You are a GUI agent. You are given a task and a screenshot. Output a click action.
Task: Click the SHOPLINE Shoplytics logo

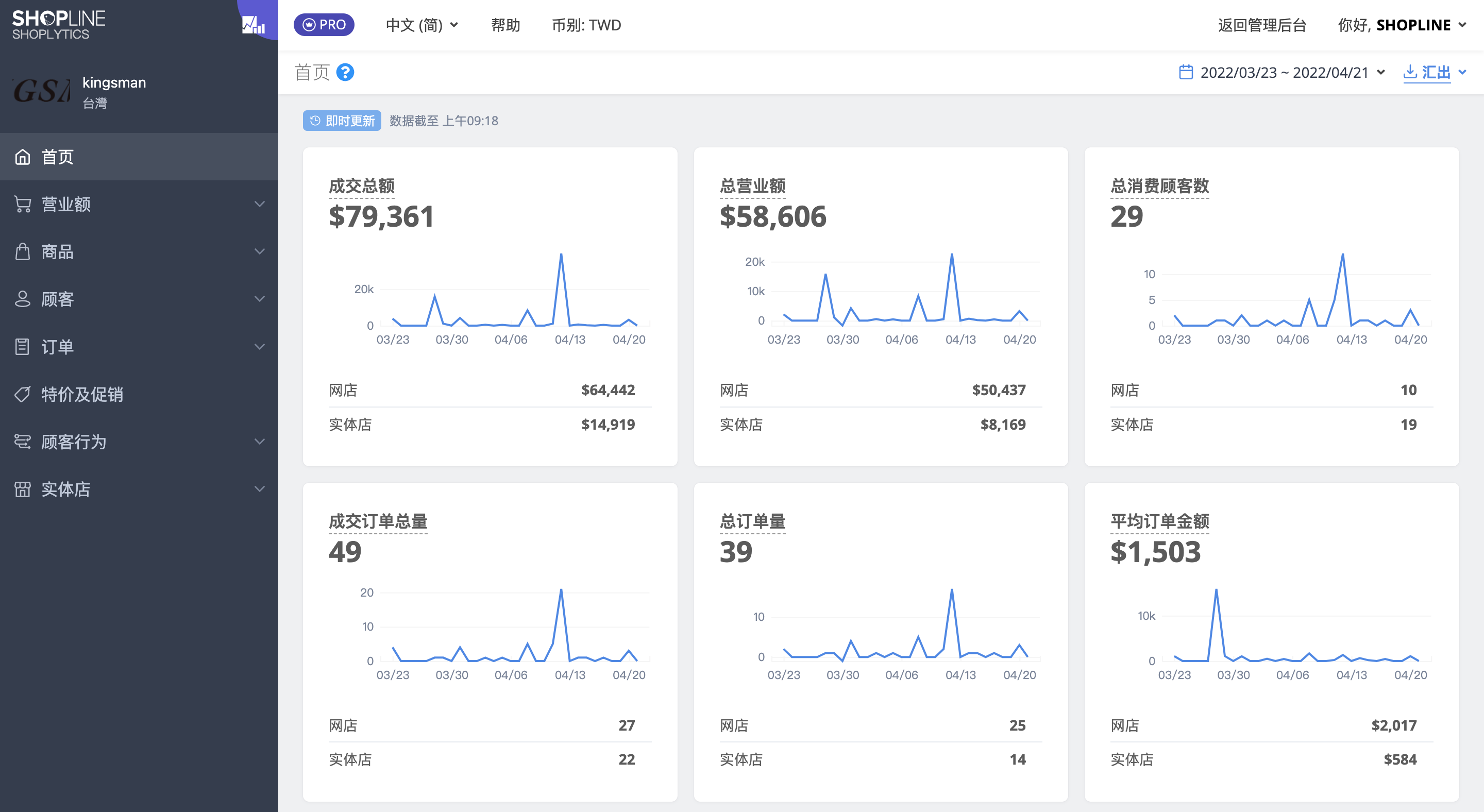point(59,25)
